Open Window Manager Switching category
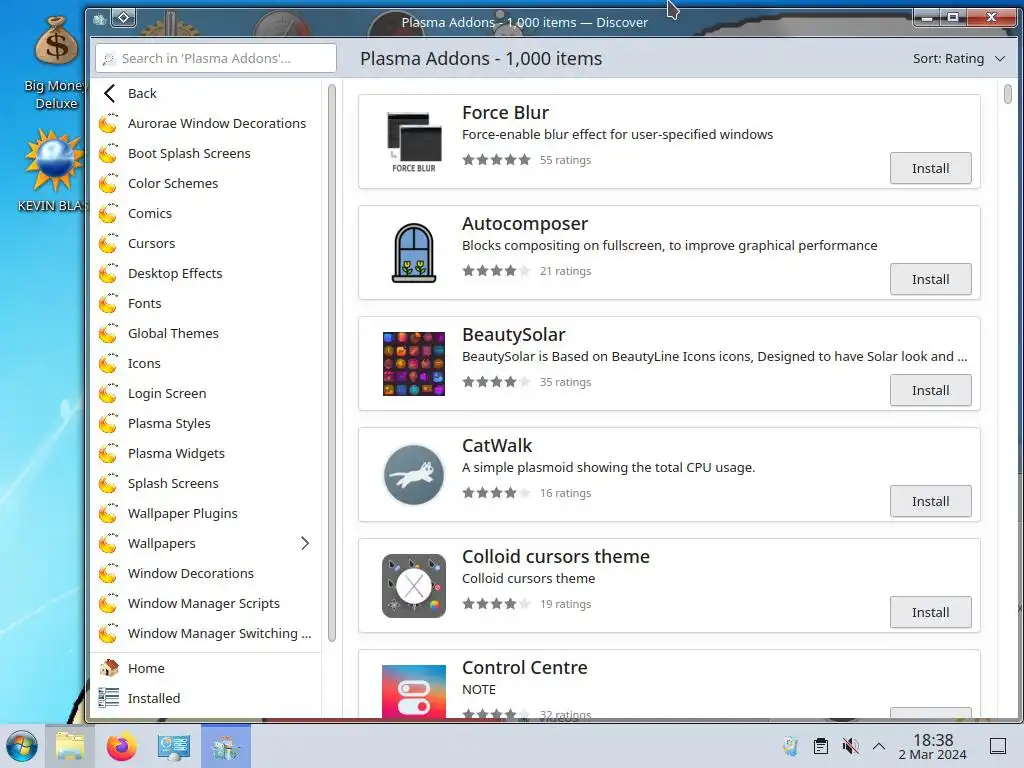The height and width of the screenshot is (768, 1024). click(x=206, y=633)
